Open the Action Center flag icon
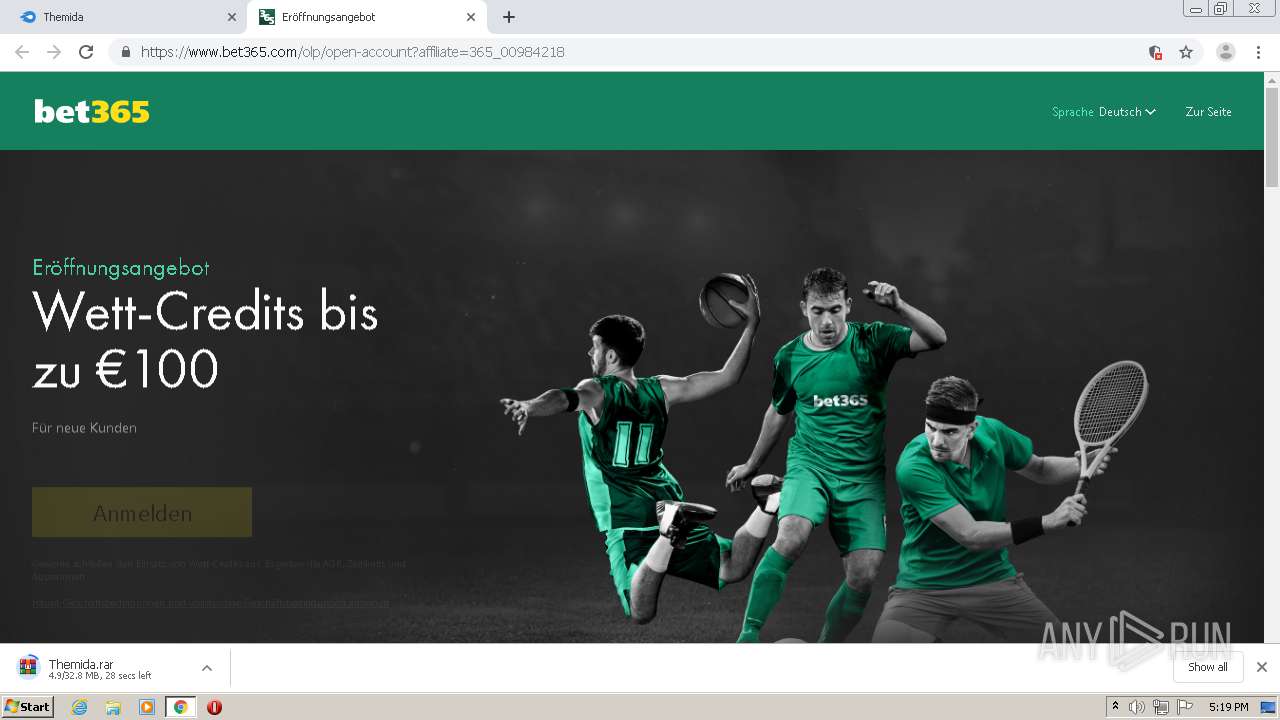1280x720 pixels. point(1185,707)
